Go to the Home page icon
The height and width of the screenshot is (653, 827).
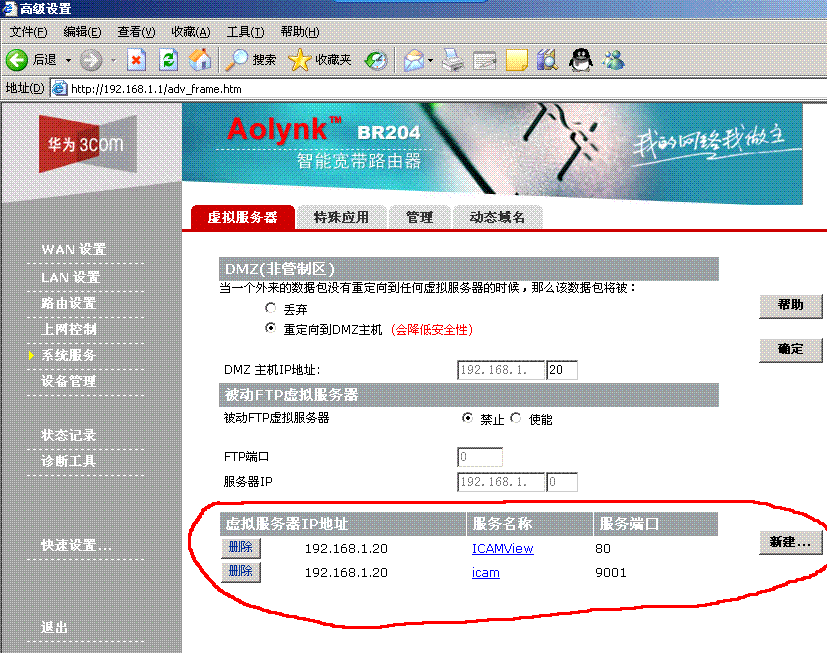200,60
